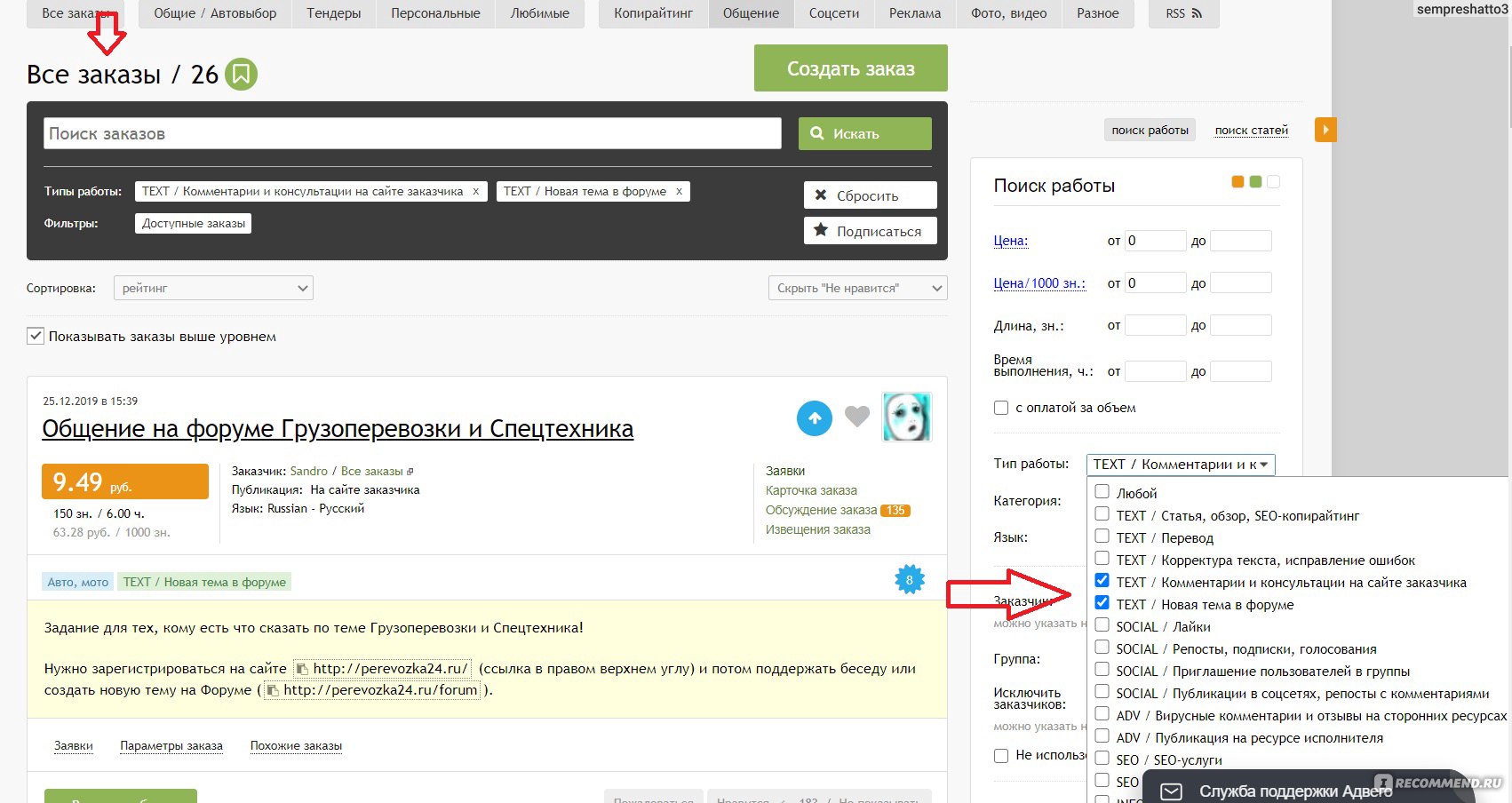Check the SOCIAL publications in social networks option

[x=1102, y=691]
